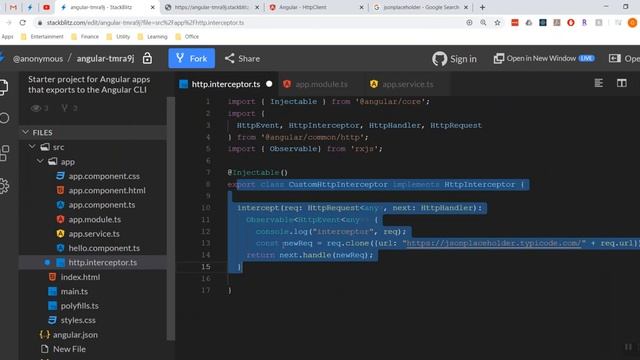
Task: Switch to the http.interceptor.ts tab
Action: (x=226, y=84)
